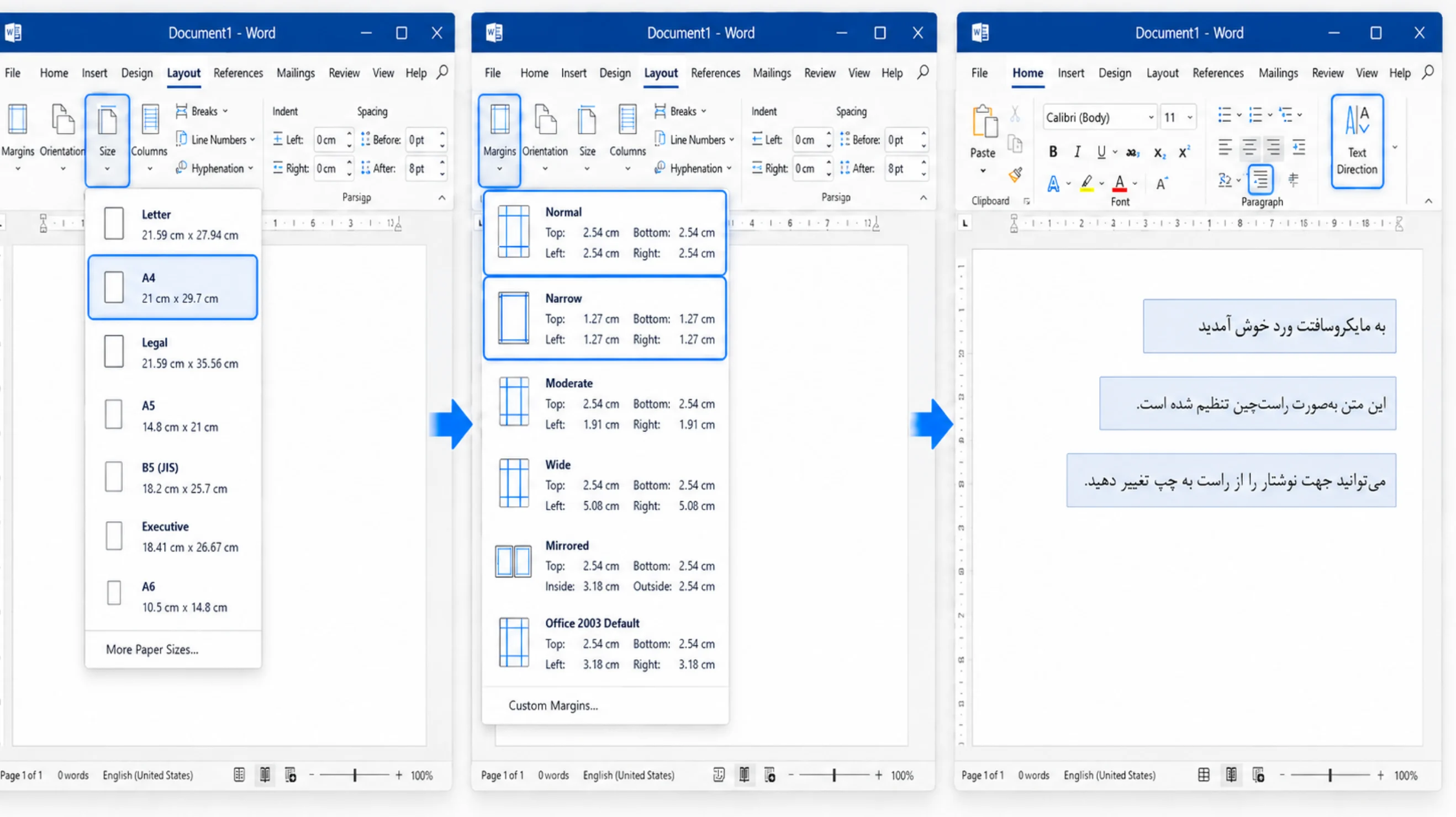This screenshot has height=817, width=1456.
Task: Click the indent icon beside the alignment buttons
Action: click(x=1299, y=147)
